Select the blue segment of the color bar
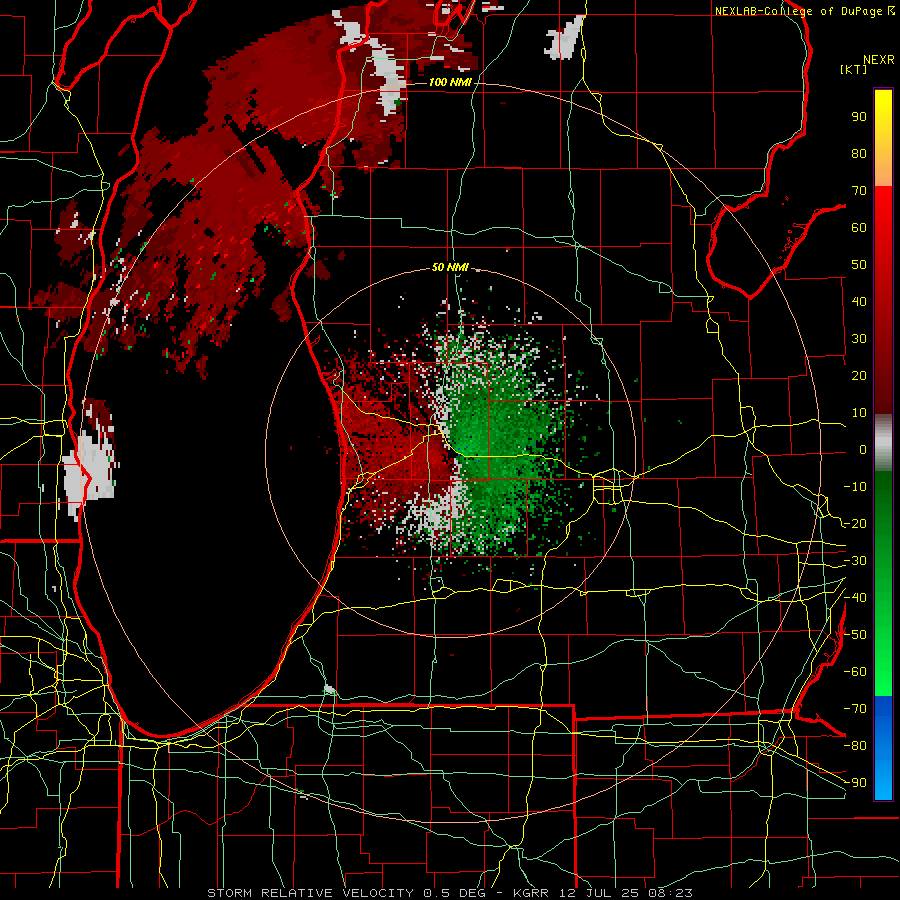The width and height of the screenshot is (900, 900). pos(883,748)
